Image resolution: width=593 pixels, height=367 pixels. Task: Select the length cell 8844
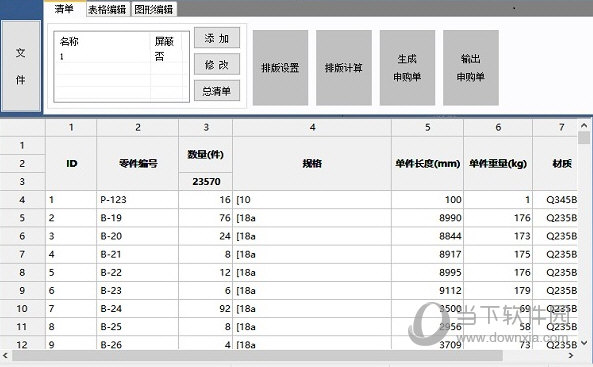pos(427,236)
